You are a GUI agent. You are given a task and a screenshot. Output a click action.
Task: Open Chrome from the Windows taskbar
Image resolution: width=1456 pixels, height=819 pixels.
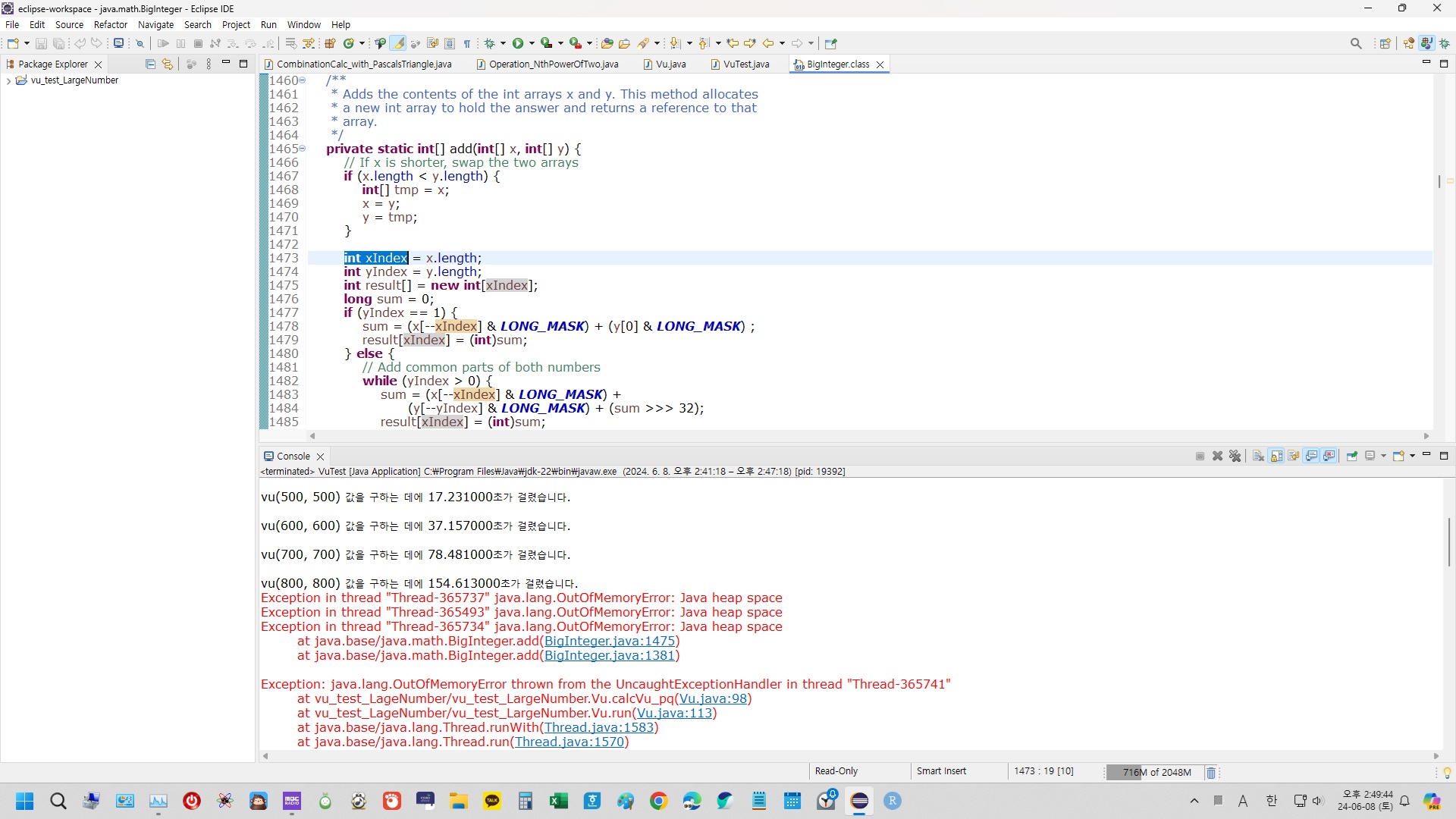point(658,801)
